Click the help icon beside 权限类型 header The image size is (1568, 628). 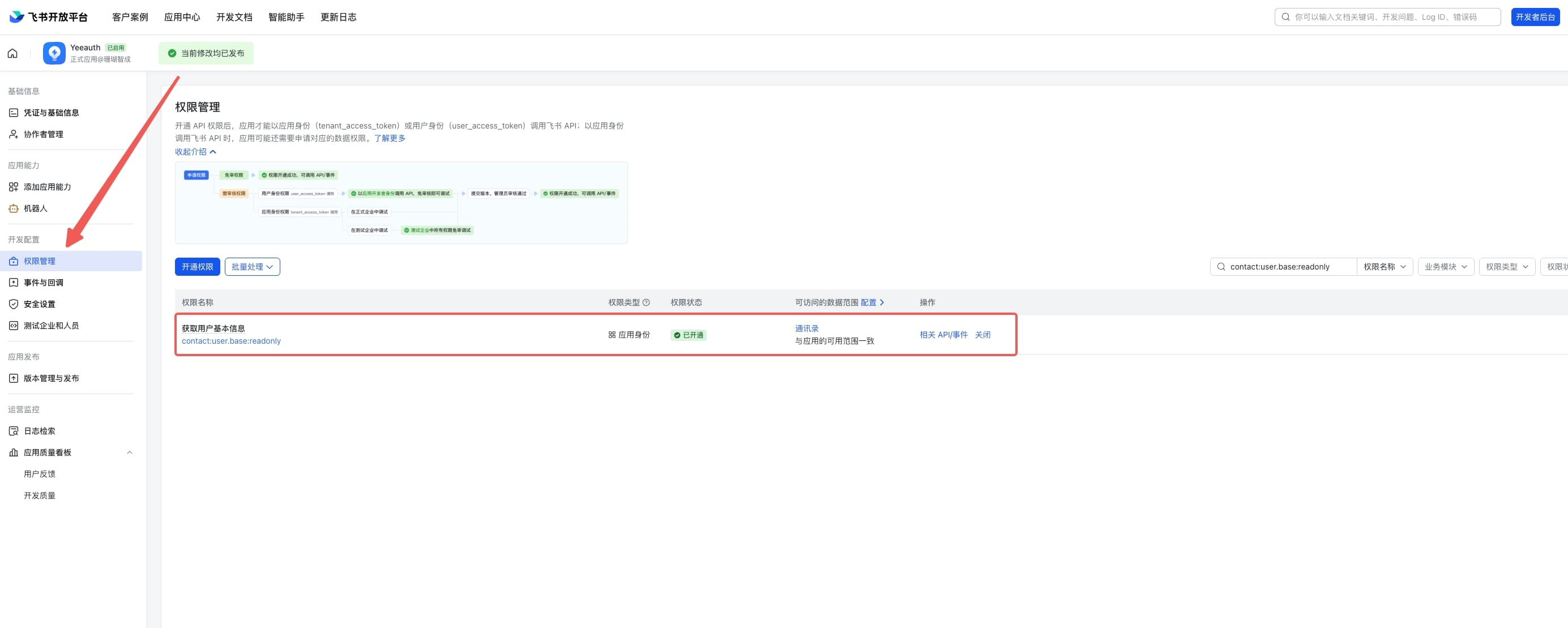pos(647,302)
